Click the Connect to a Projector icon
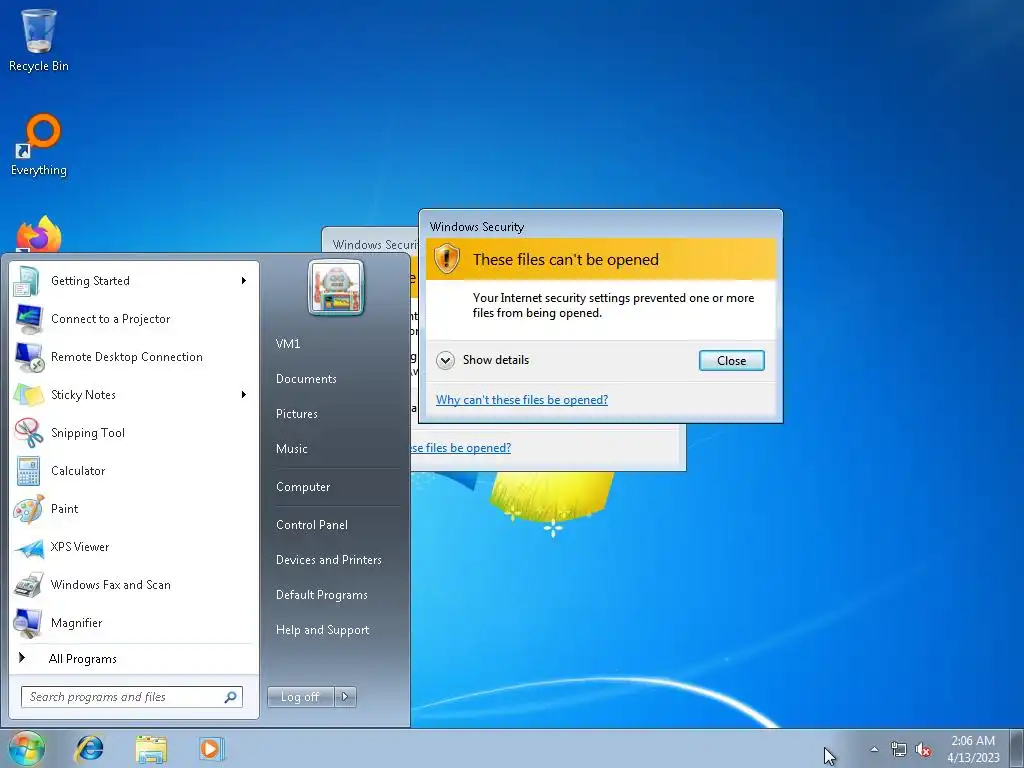 (28, 319)
